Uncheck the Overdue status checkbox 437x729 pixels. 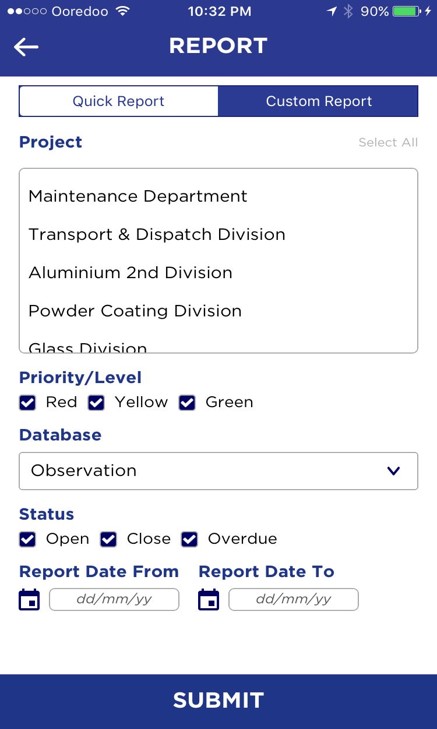point(189,539)
